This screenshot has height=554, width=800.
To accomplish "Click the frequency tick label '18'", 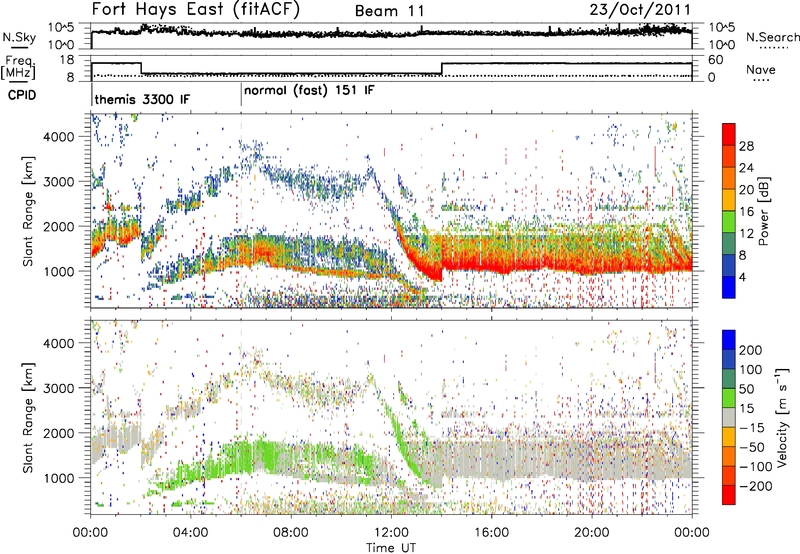I will click(x=67, y=60).
